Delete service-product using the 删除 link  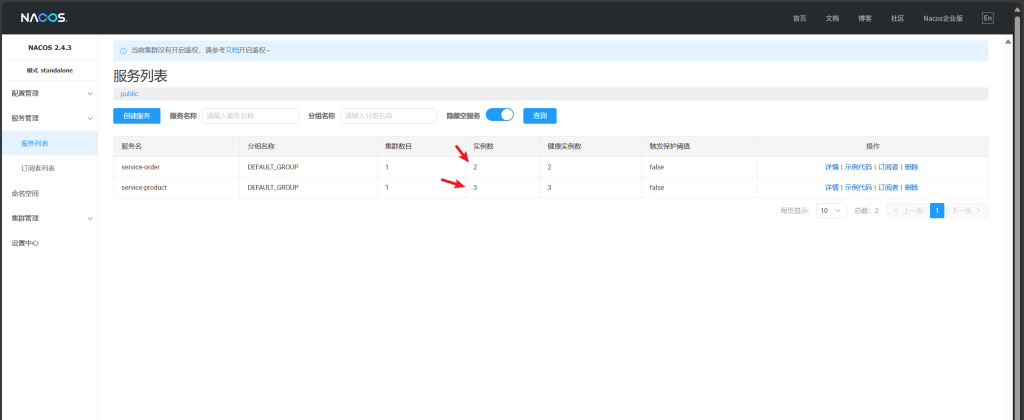tap(911, 188)
